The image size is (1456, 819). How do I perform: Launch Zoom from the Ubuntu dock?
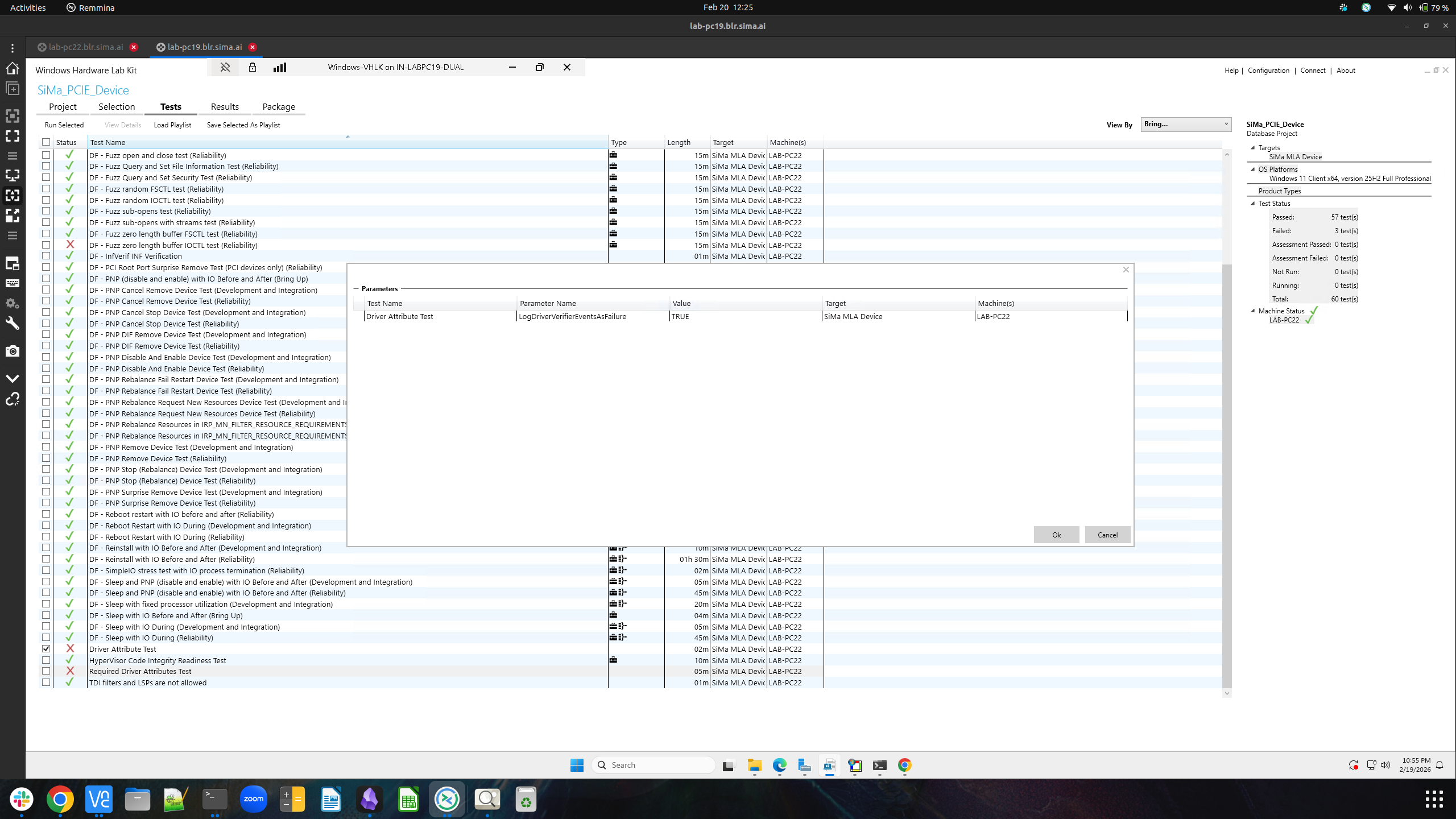(x=253, y=799)
